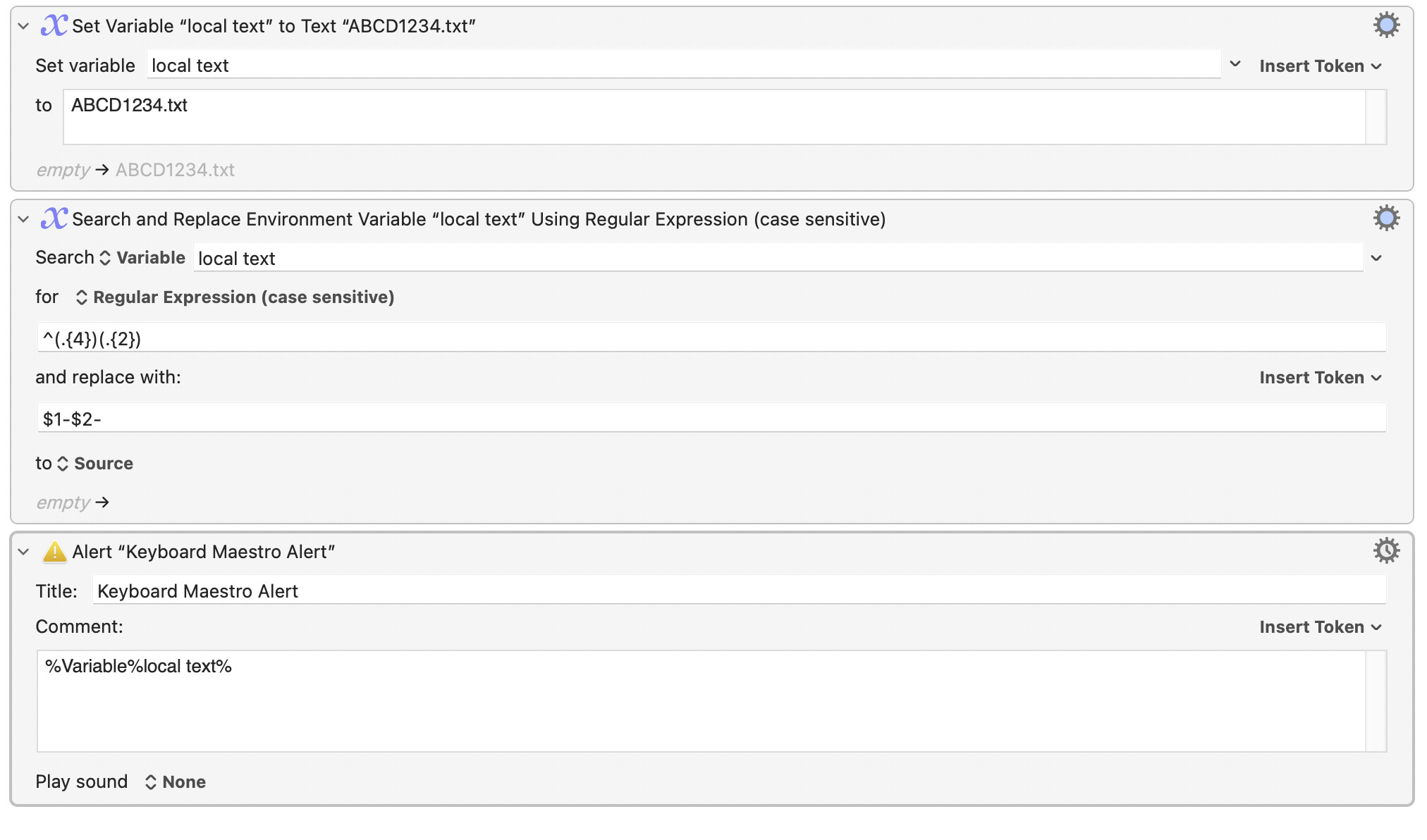Click the Alert Title field

pos(739,591)
